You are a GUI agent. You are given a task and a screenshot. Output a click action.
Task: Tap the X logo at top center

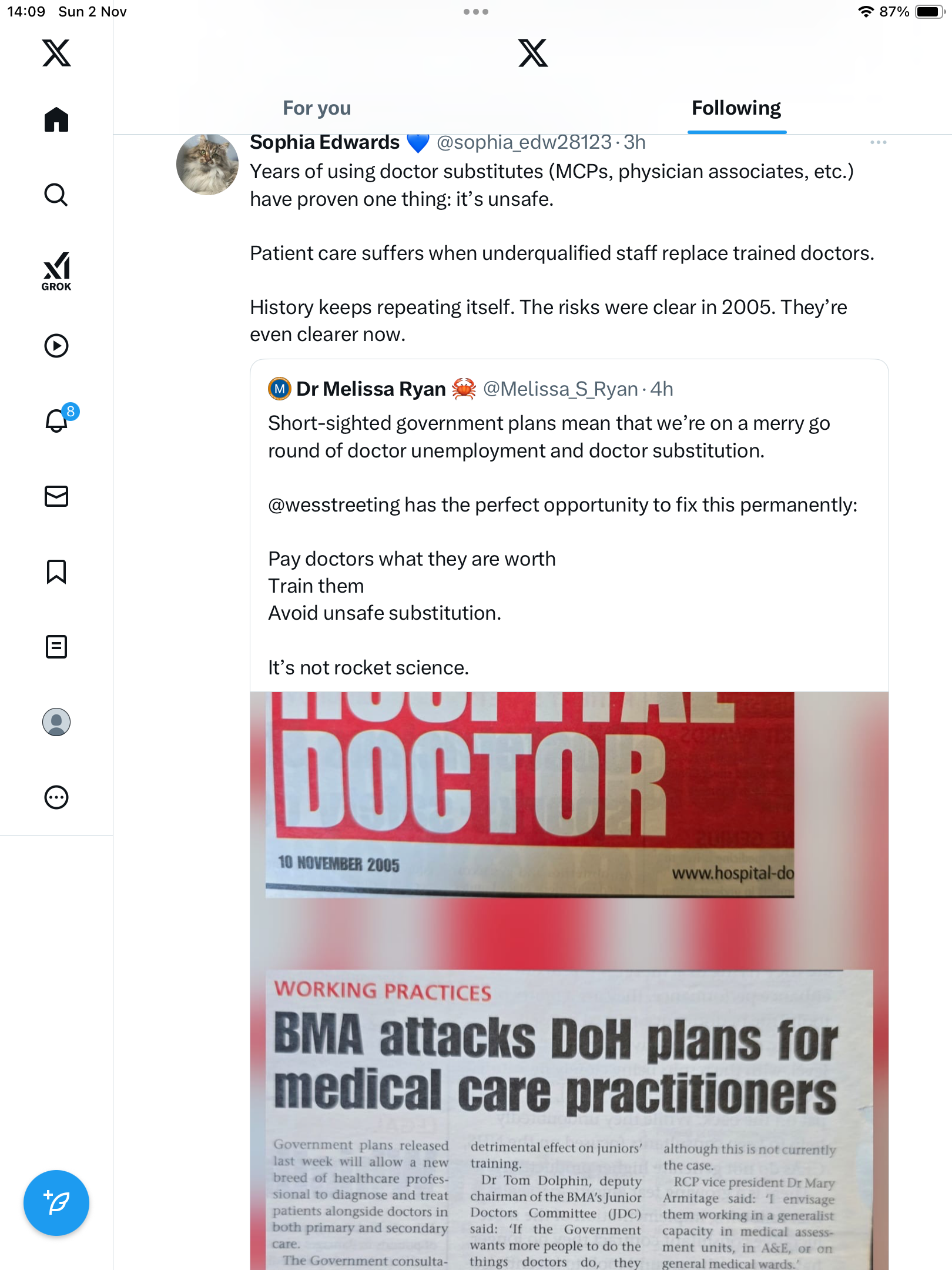coord(533,53)
